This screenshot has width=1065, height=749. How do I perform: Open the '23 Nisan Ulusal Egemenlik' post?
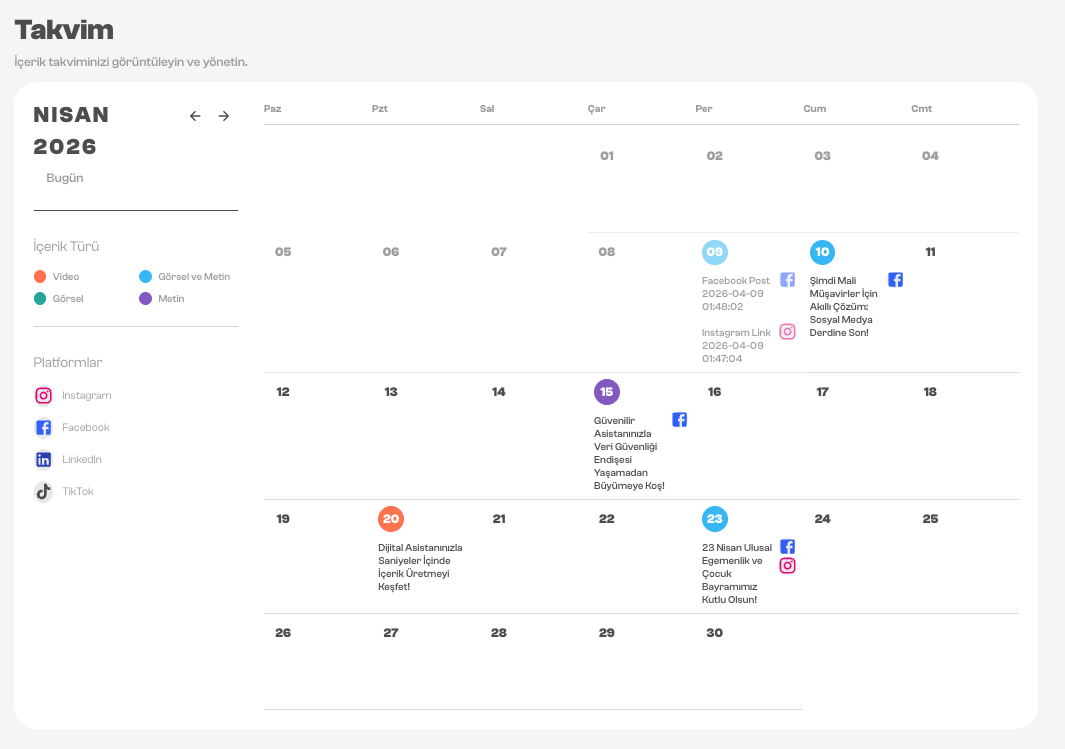pos(737,573)
